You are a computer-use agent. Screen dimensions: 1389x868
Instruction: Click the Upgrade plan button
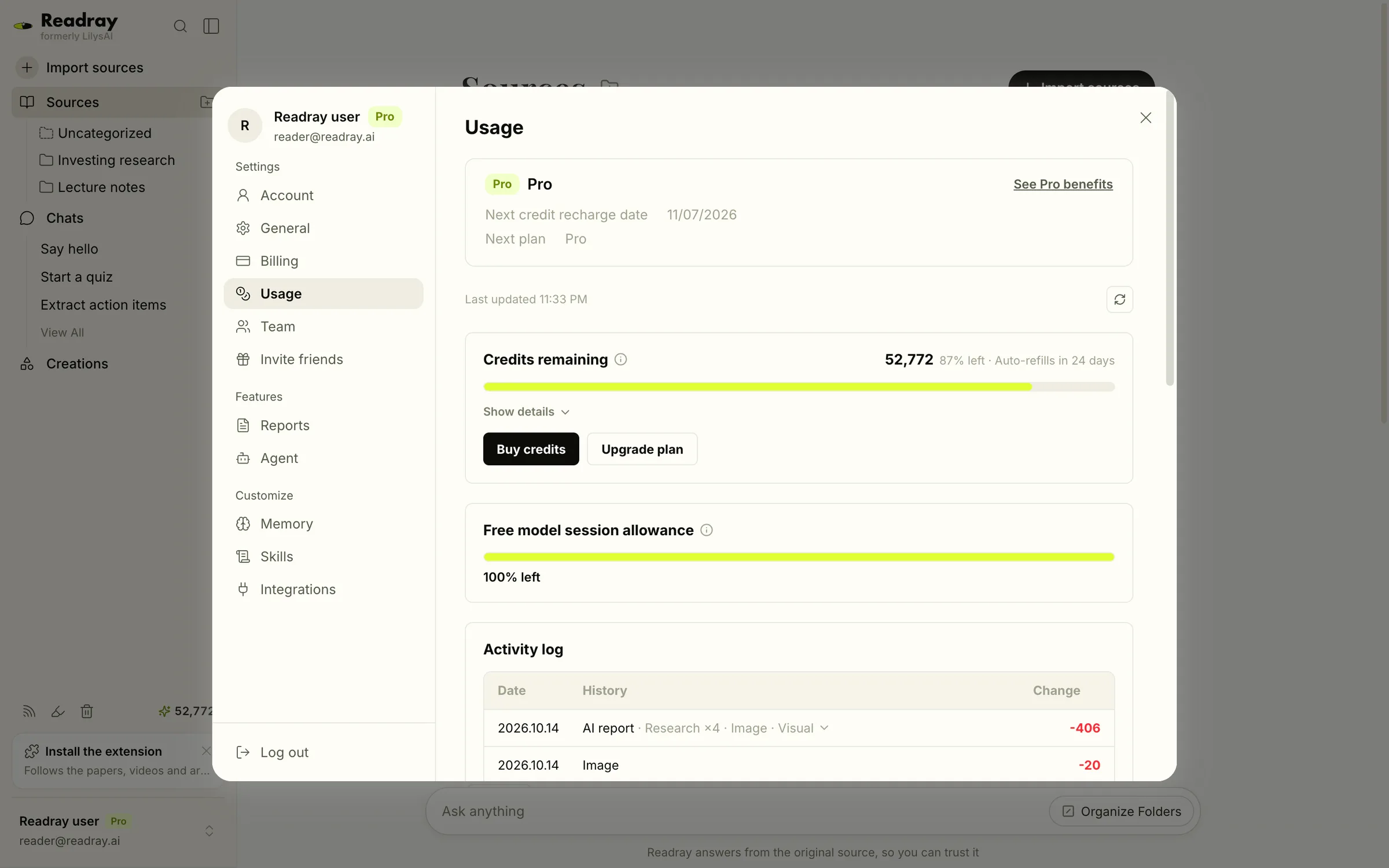coord(642,449)
